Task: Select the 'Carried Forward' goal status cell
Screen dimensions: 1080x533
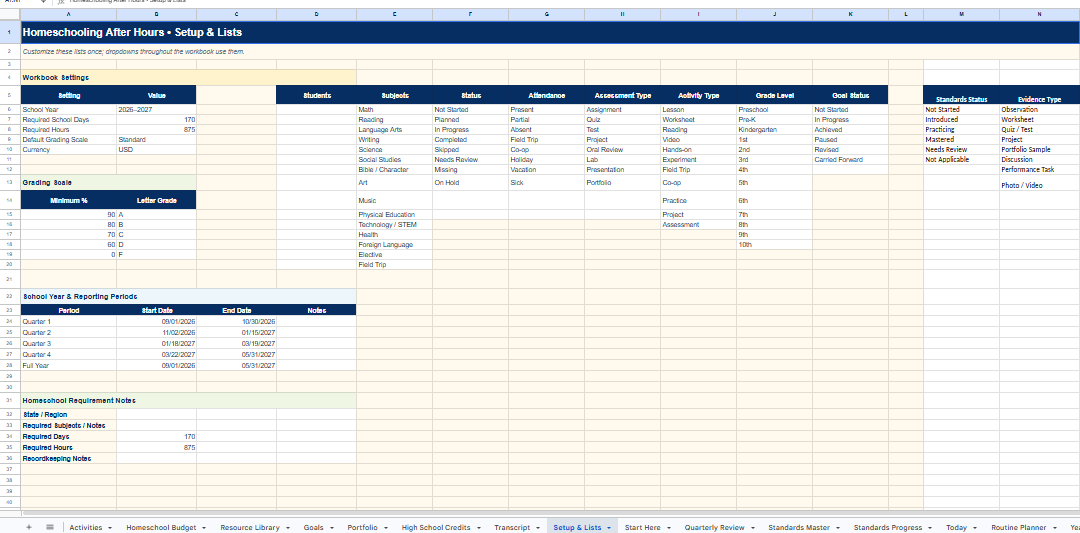Action: [850, 160]
